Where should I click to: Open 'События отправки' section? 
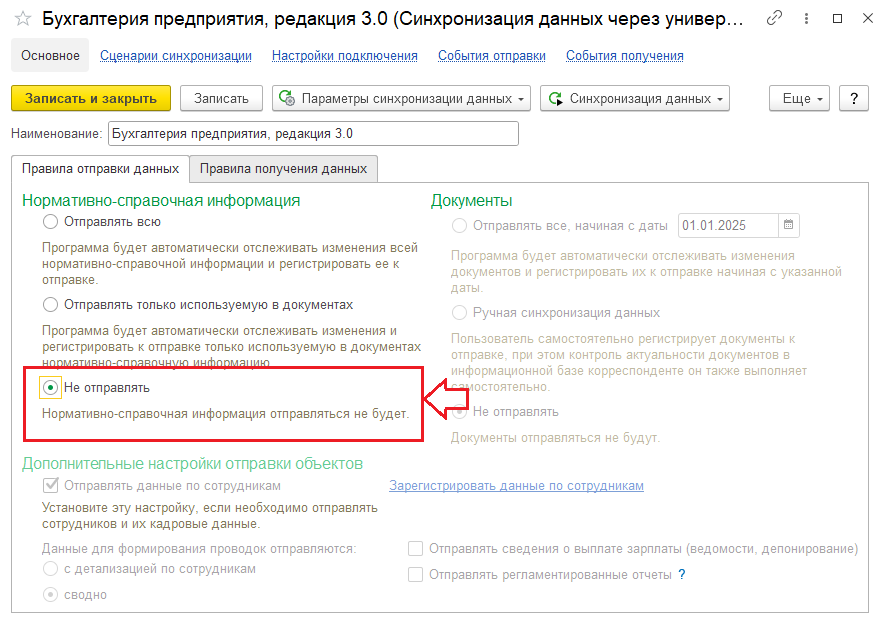[x=492, y=56]
